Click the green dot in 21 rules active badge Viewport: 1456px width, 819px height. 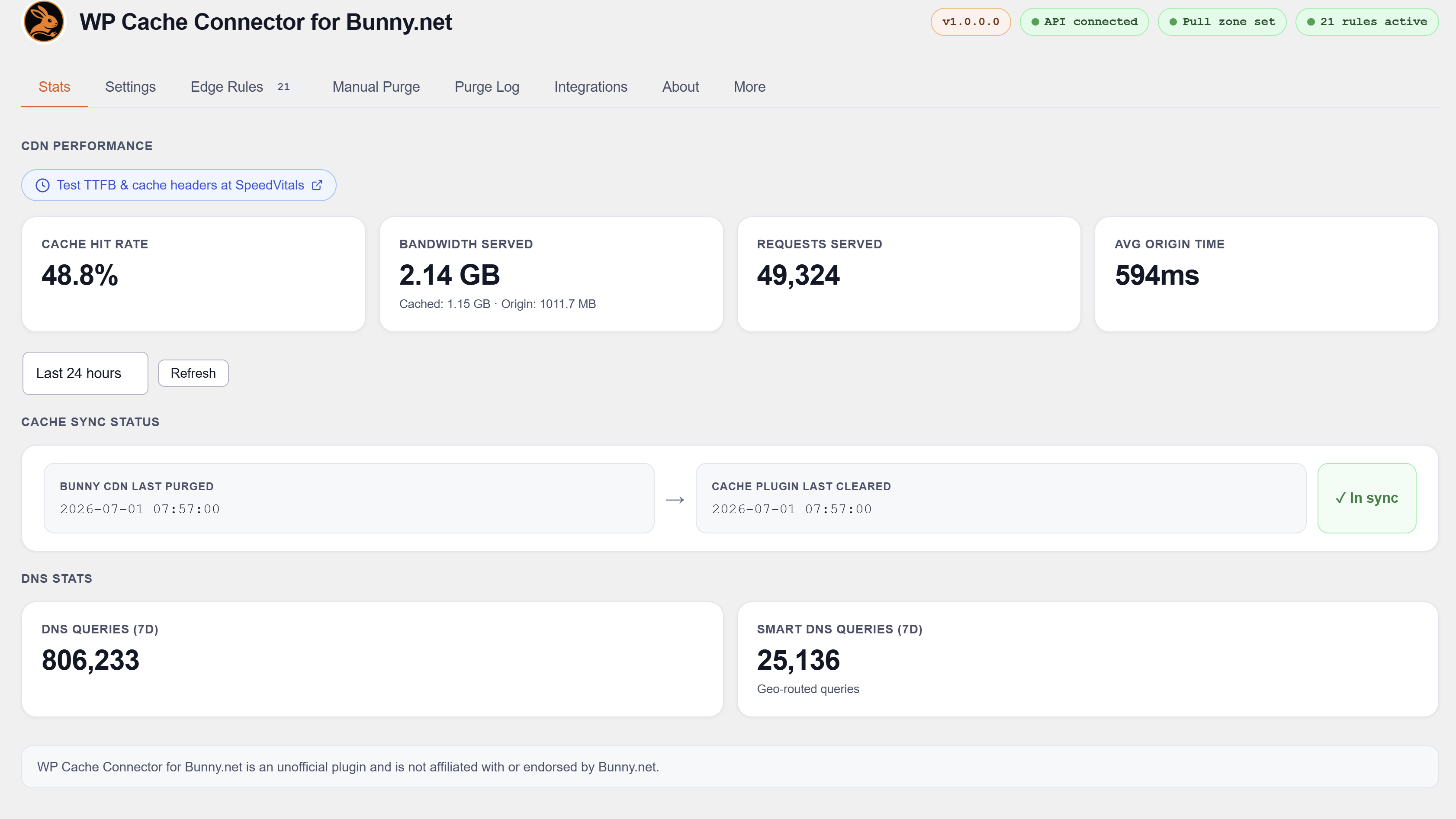[x=1311, y=22]
